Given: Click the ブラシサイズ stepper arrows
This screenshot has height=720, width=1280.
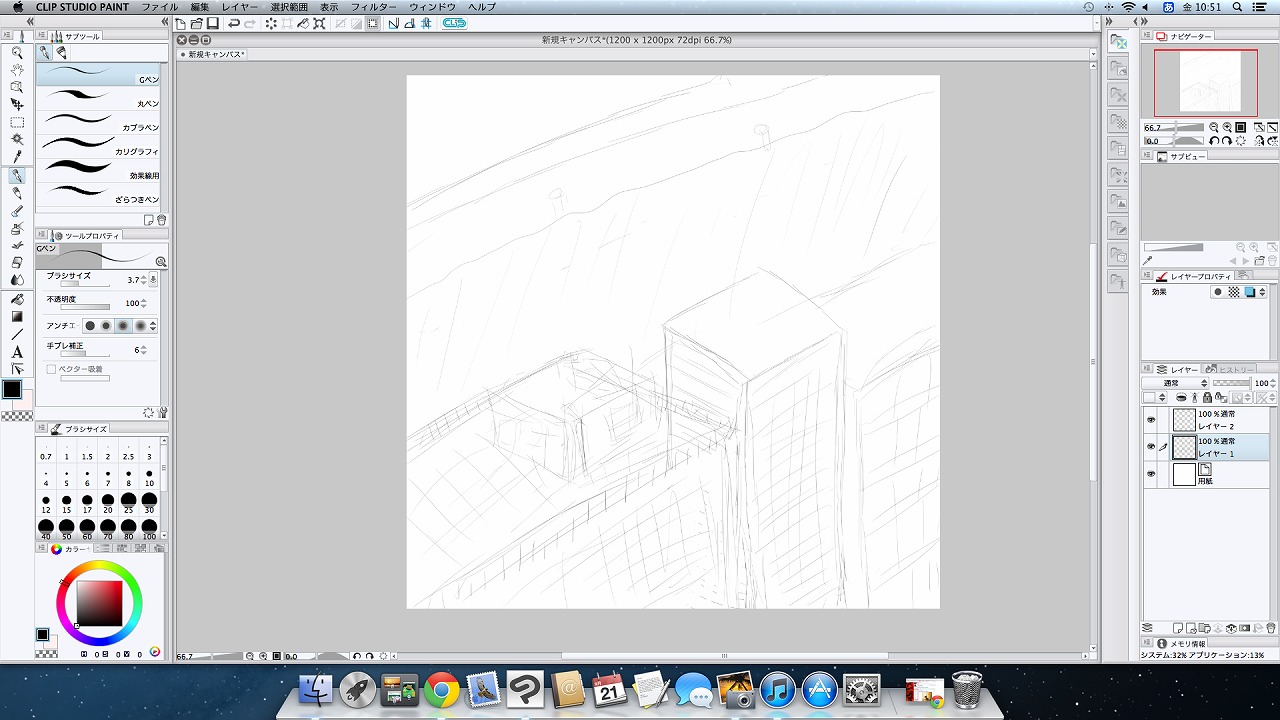Looking at the screenshot, I should coord(144,280).
